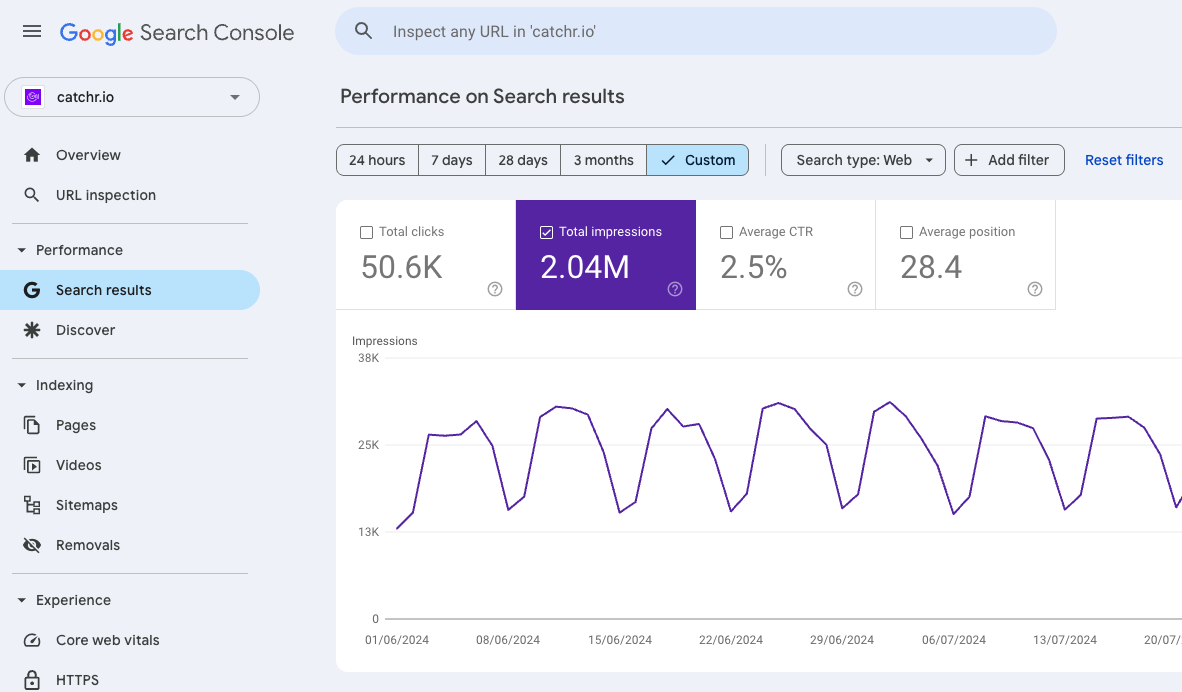Click the Discover asterisk icon

point(32,330)
